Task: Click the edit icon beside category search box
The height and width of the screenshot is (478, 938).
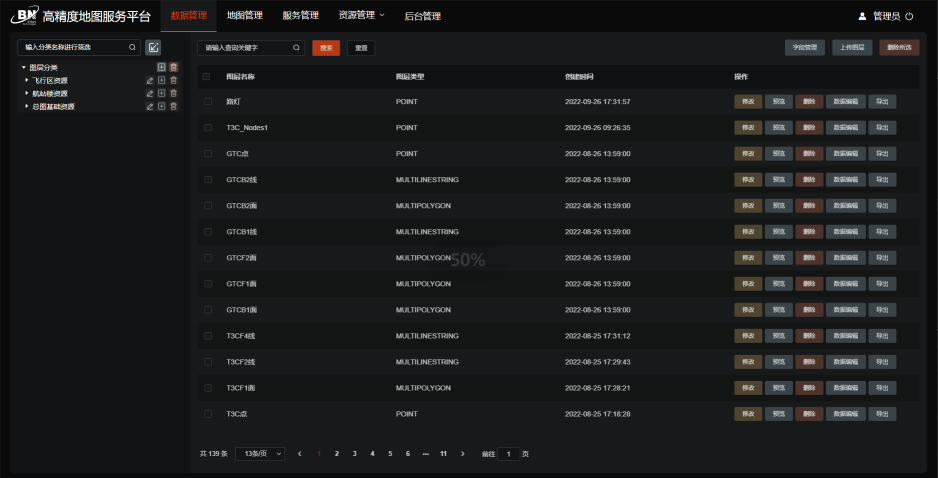Action: click(x=153, y=47)
